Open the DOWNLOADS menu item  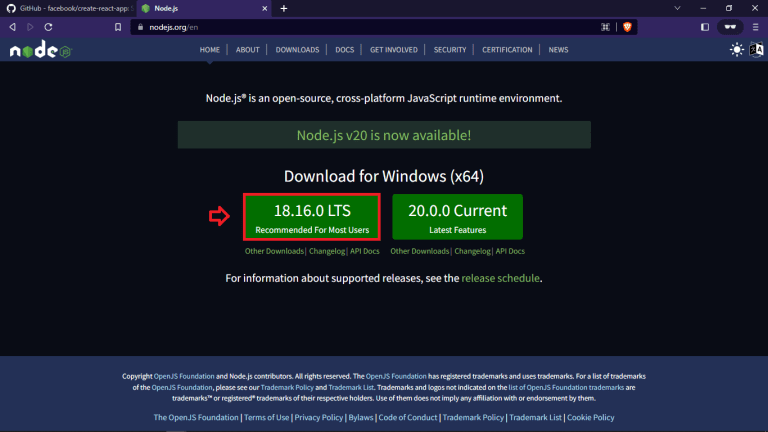(x=297, y=50)
